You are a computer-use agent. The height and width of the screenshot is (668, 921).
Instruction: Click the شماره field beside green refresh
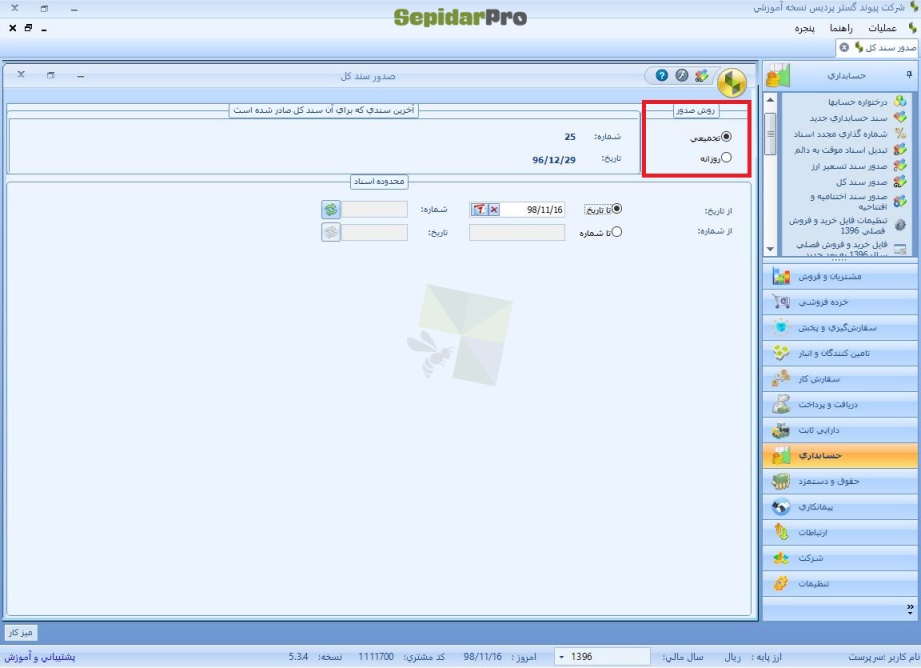[x=375, y=210]
